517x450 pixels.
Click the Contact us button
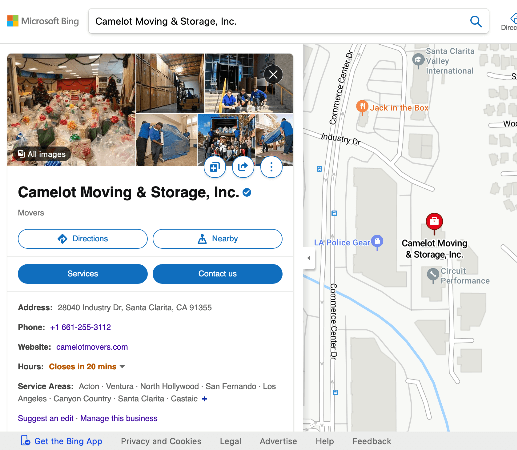218,274
